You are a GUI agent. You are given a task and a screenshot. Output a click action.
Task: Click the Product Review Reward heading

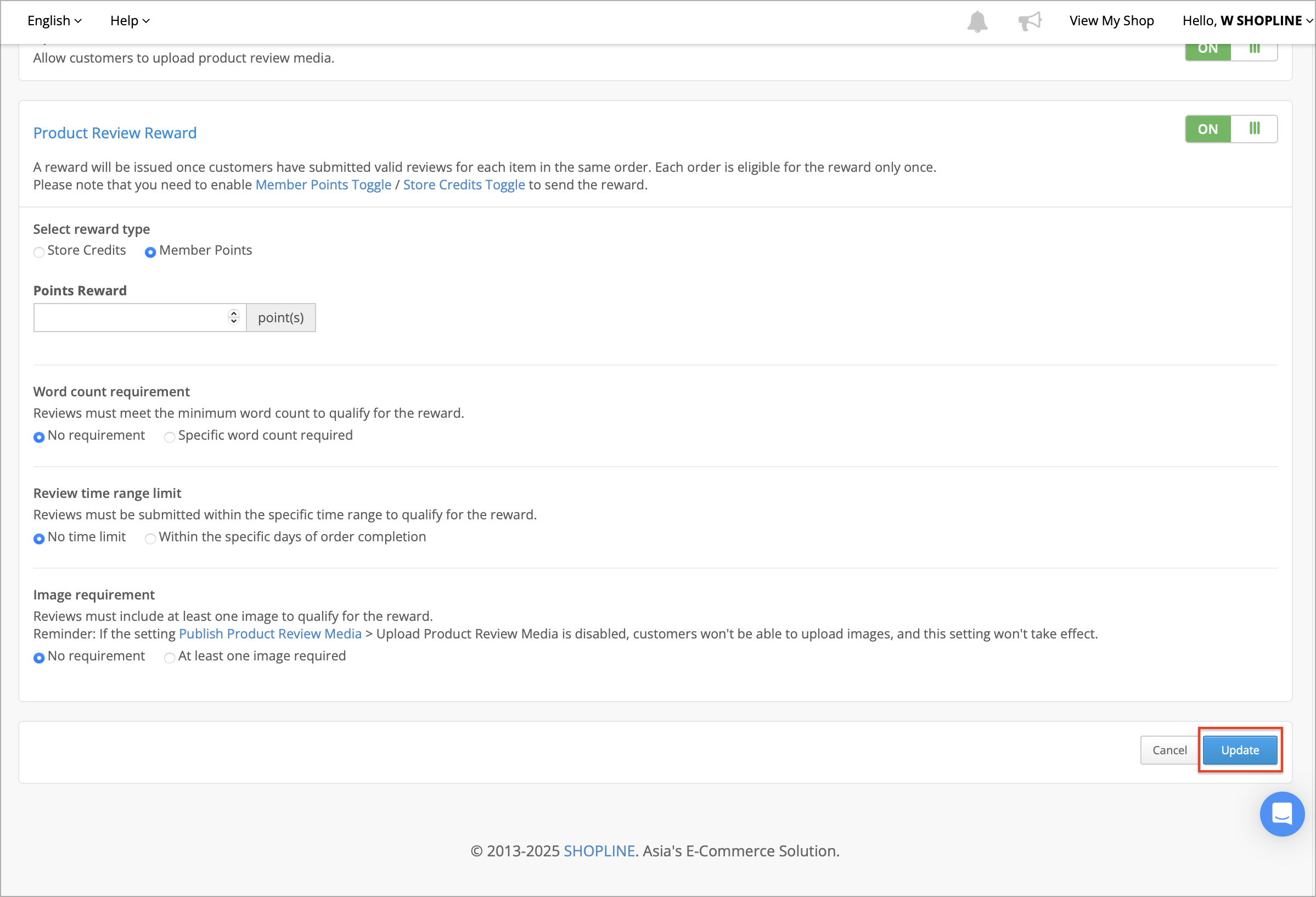[x=115, y=133]
